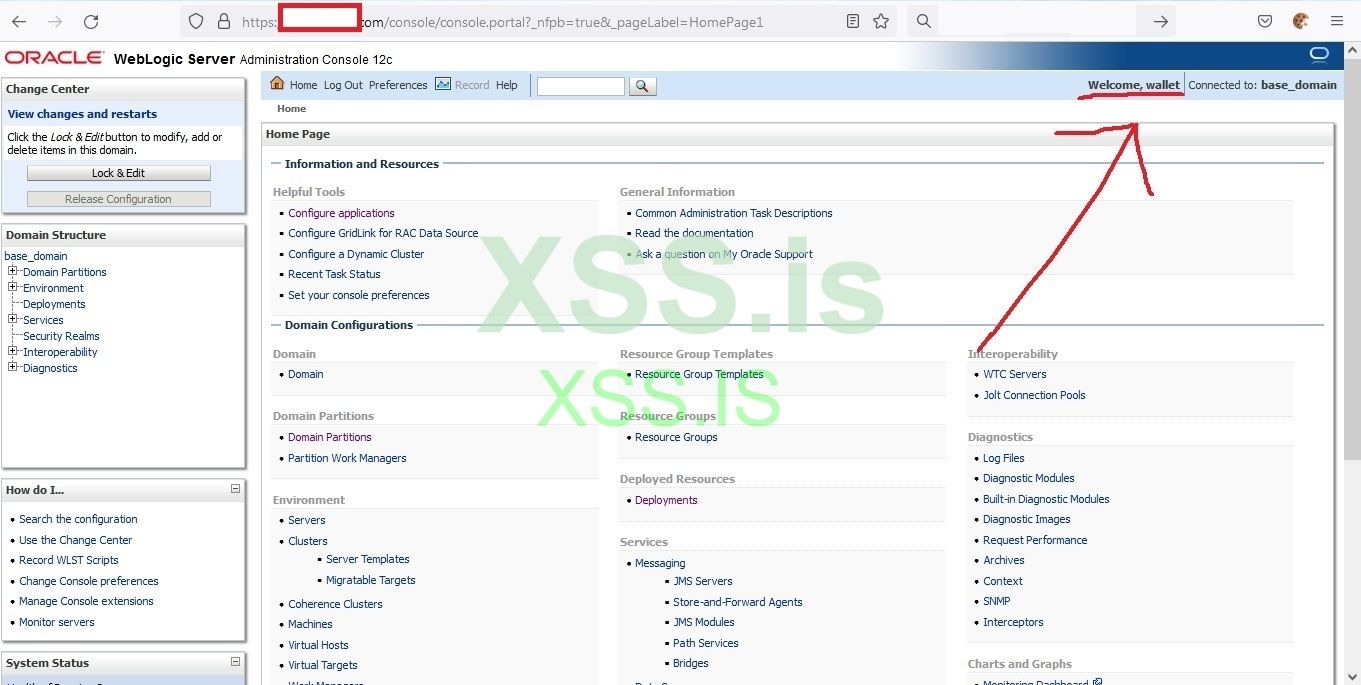
Task: Open the Log Files diagnostics link
Action: (x=1003, y=458)
